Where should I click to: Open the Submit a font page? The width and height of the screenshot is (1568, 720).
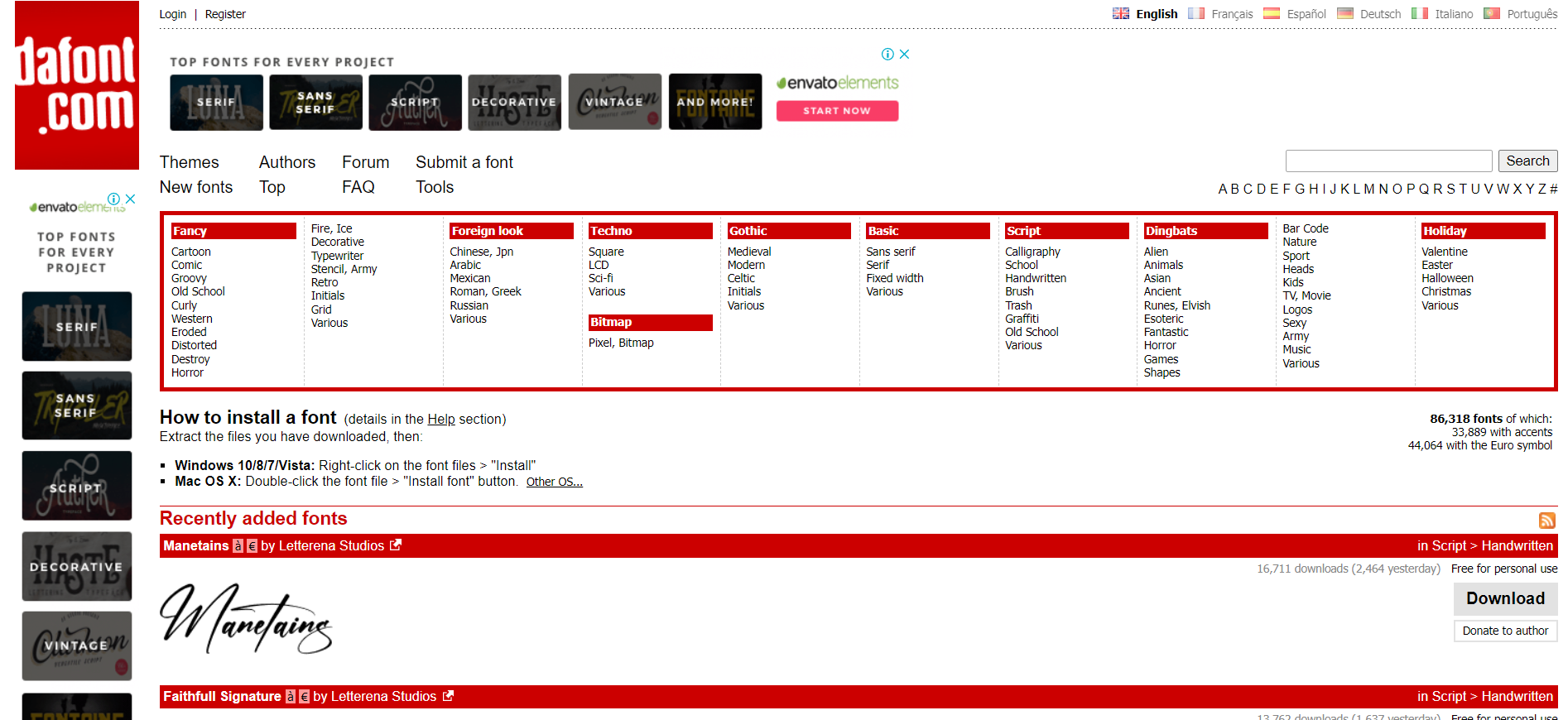(x=464, y=162)
